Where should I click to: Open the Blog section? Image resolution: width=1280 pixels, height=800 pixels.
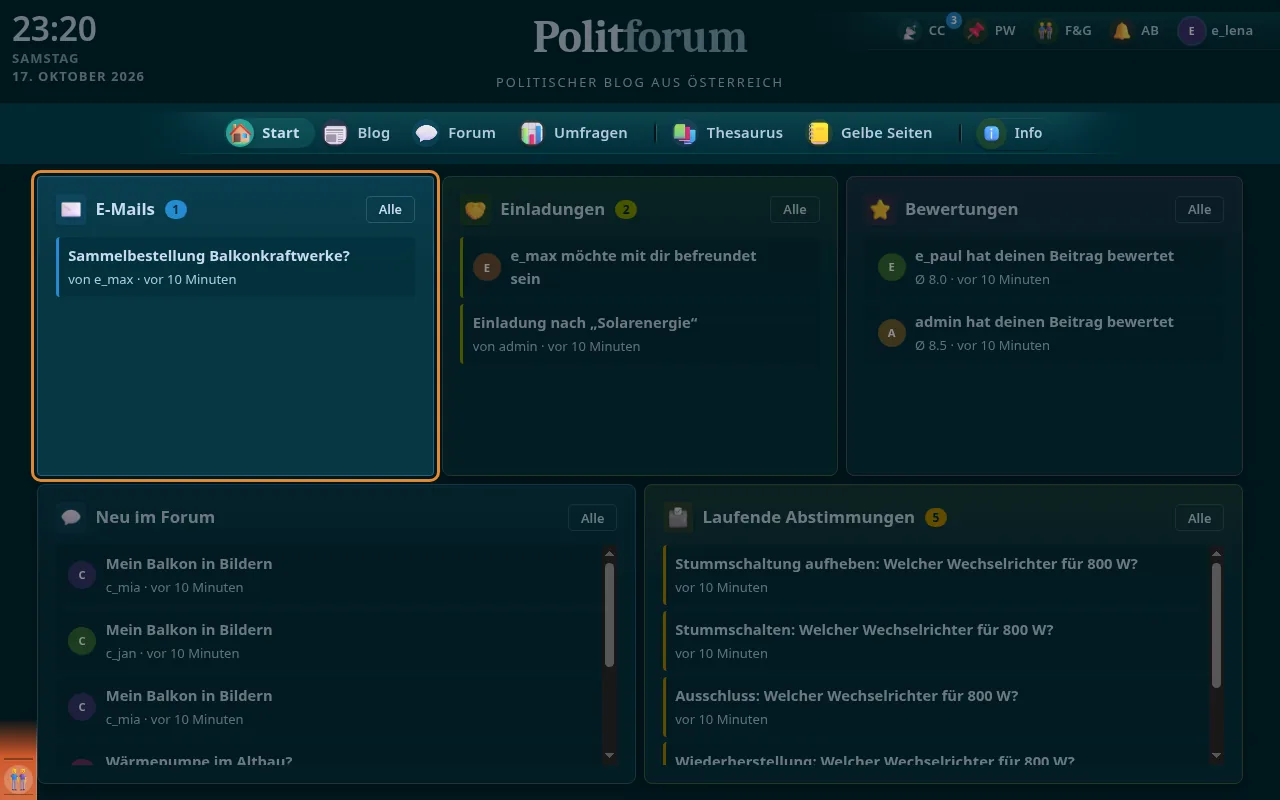pos(357,133)
